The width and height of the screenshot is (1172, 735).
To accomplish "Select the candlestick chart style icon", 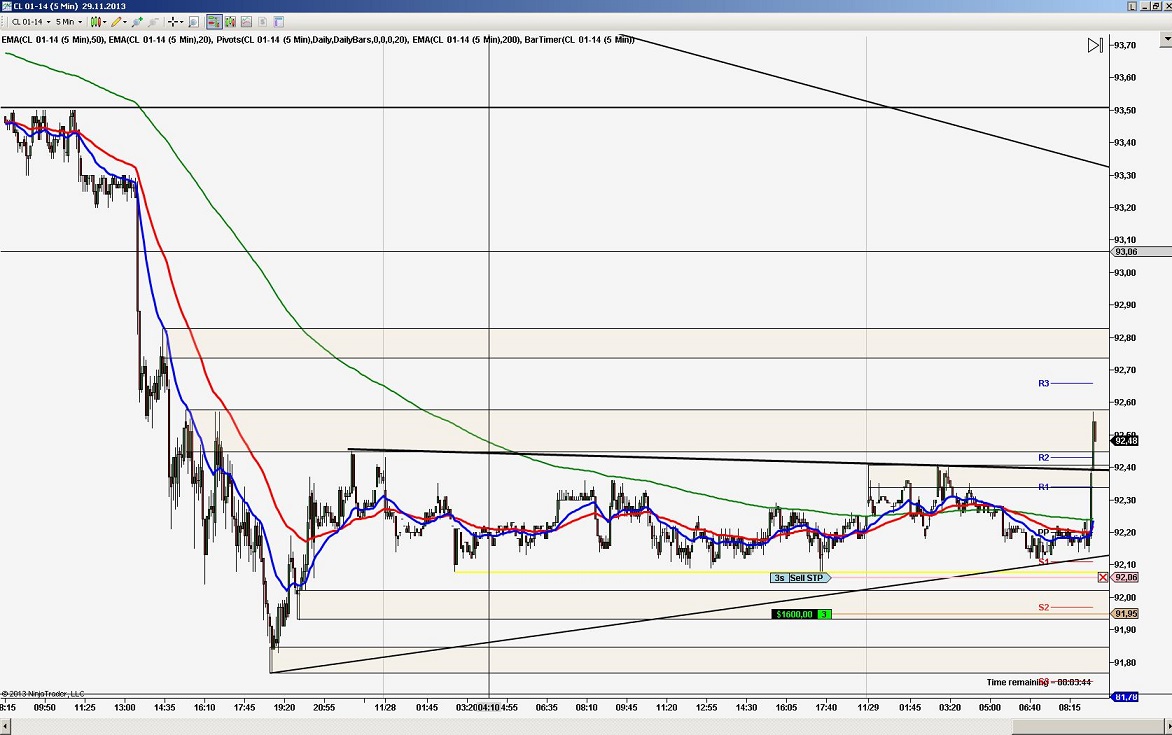I will [x=95, y=22].
